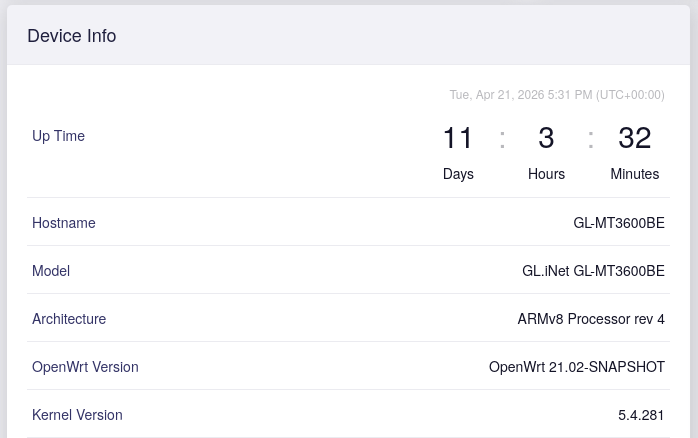This screenshot has height=438, width=698.
Task: Click the Architecture row label
Action: point(69,319)
